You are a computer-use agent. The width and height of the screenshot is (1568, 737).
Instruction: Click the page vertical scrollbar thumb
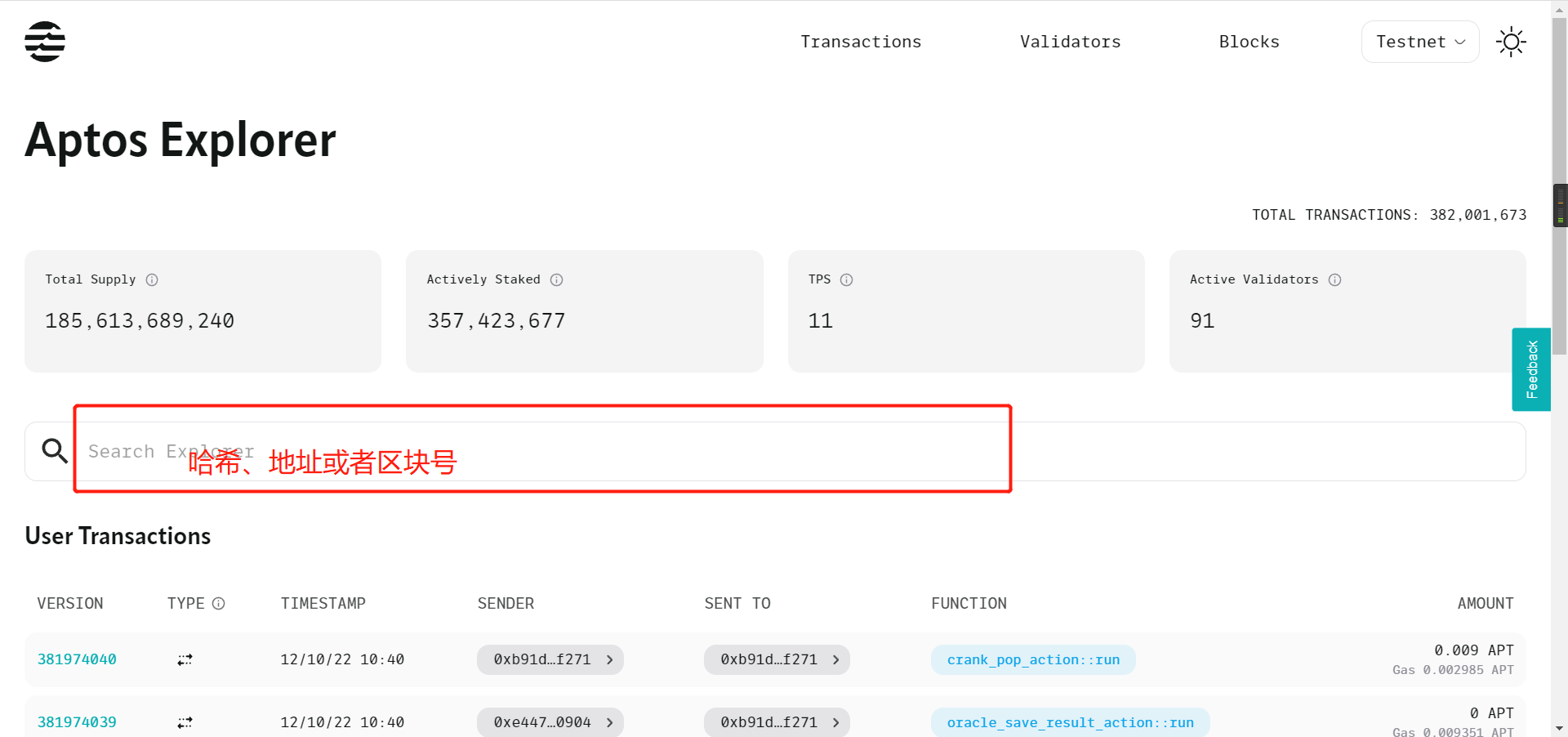pos(1560,188)
